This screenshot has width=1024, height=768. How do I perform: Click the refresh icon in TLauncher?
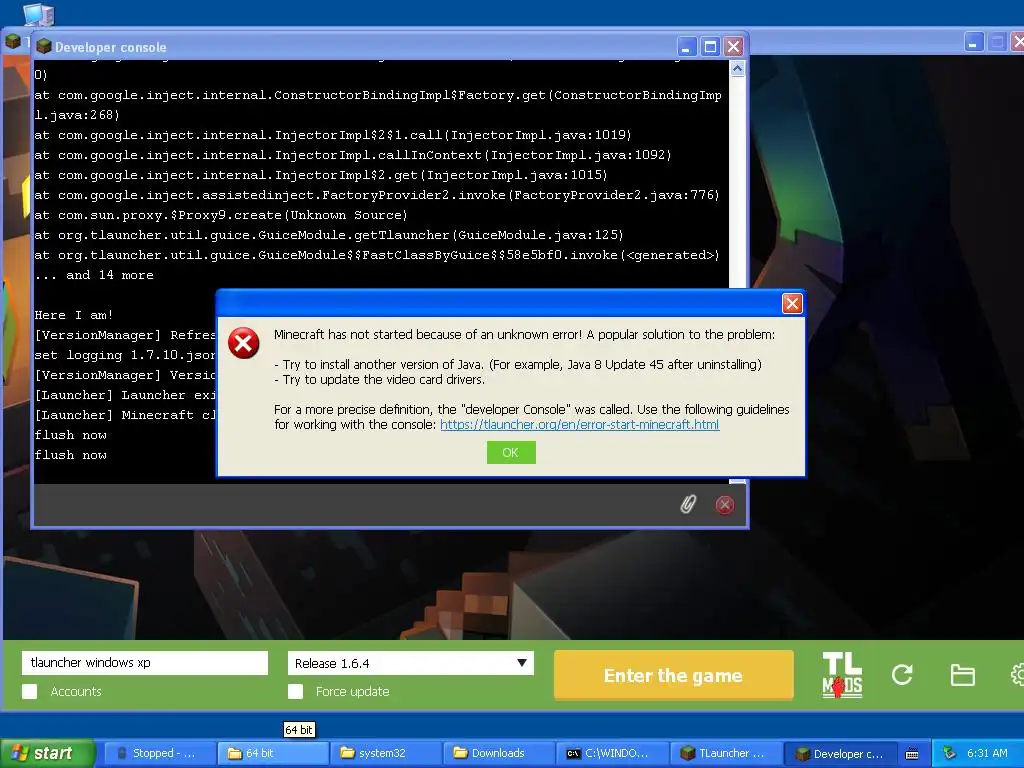(903, 675)
